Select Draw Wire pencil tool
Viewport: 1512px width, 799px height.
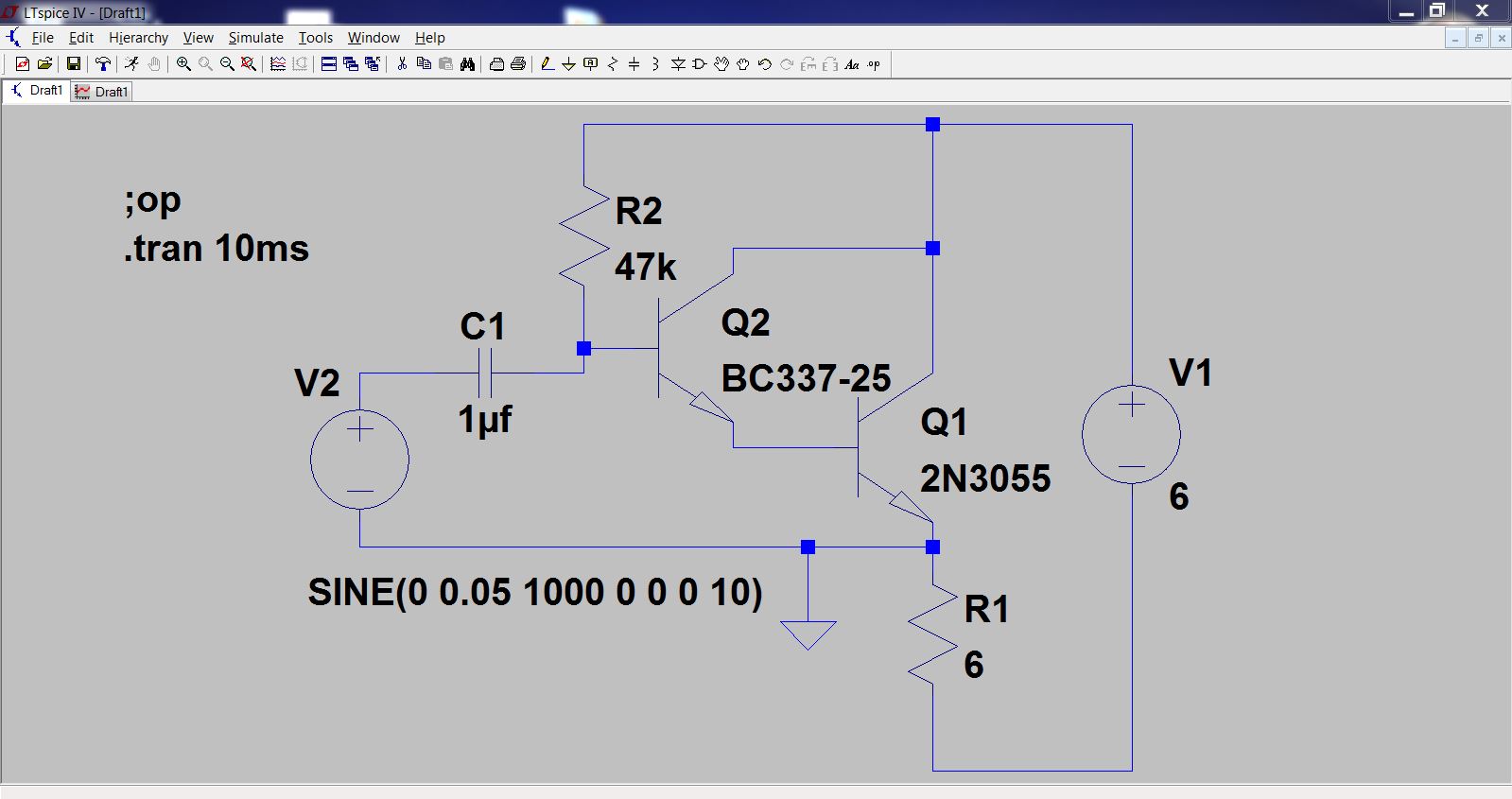(547, 64)
